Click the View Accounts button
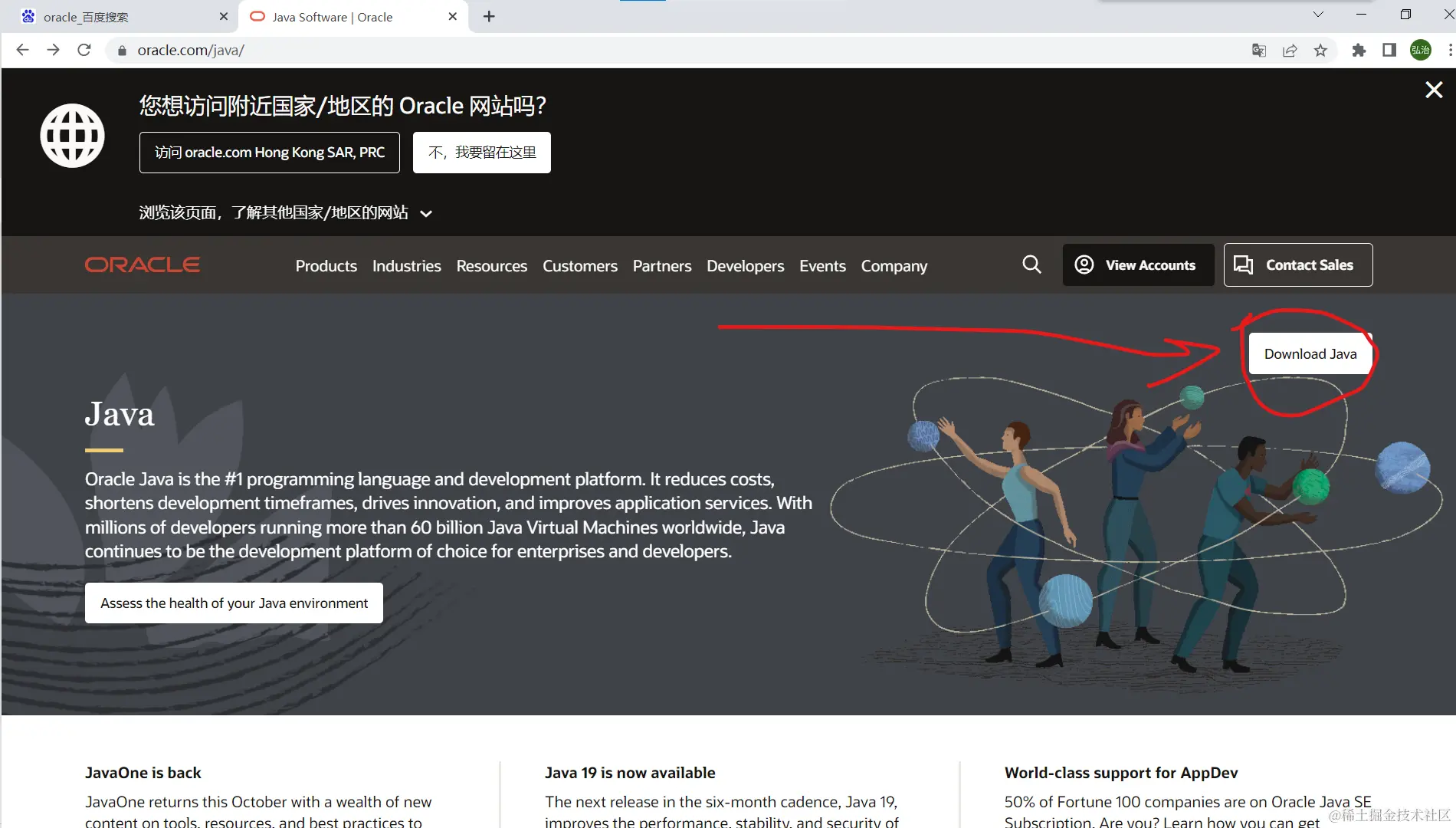This screenshot has width=1456, height=828. [1139, 265]
